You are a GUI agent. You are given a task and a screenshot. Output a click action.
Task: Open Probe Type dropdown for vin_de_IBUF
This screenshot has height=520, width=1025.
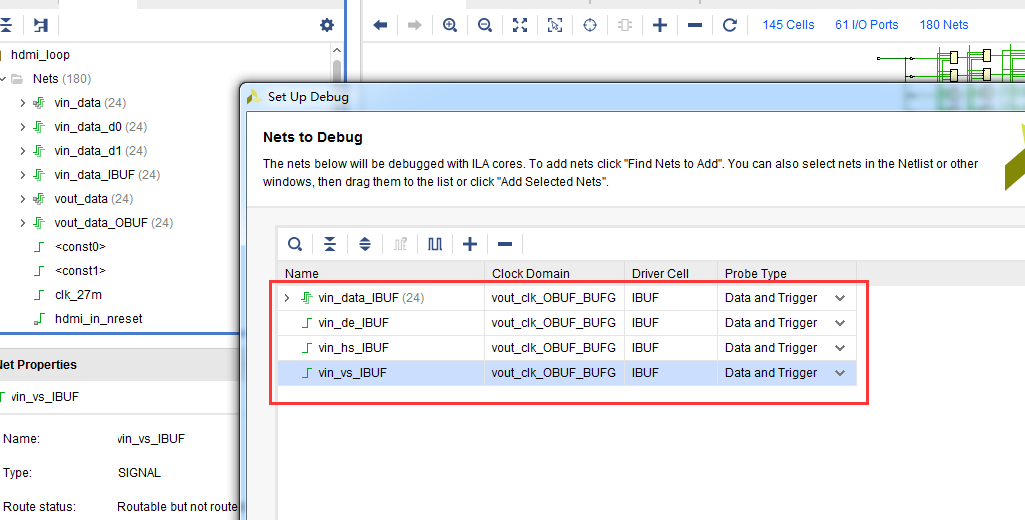pyautogui.click(x=840, y=322)
